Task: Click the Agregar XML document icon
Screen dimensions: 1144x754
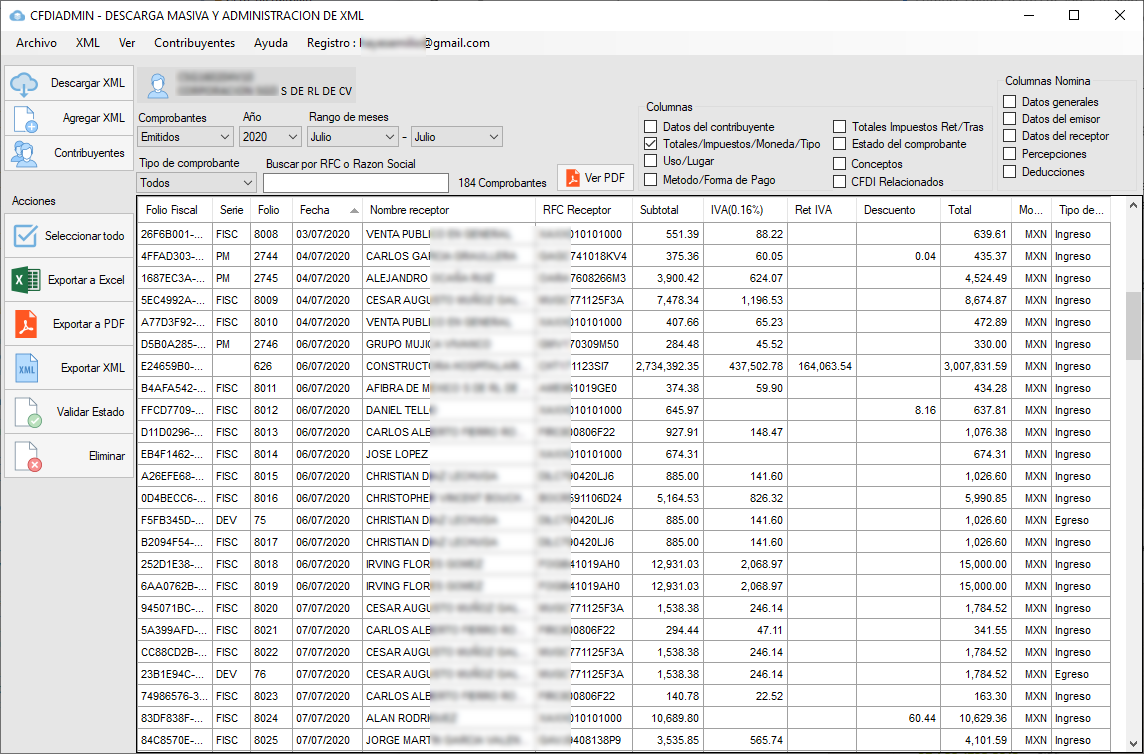Action: [24, 119]
